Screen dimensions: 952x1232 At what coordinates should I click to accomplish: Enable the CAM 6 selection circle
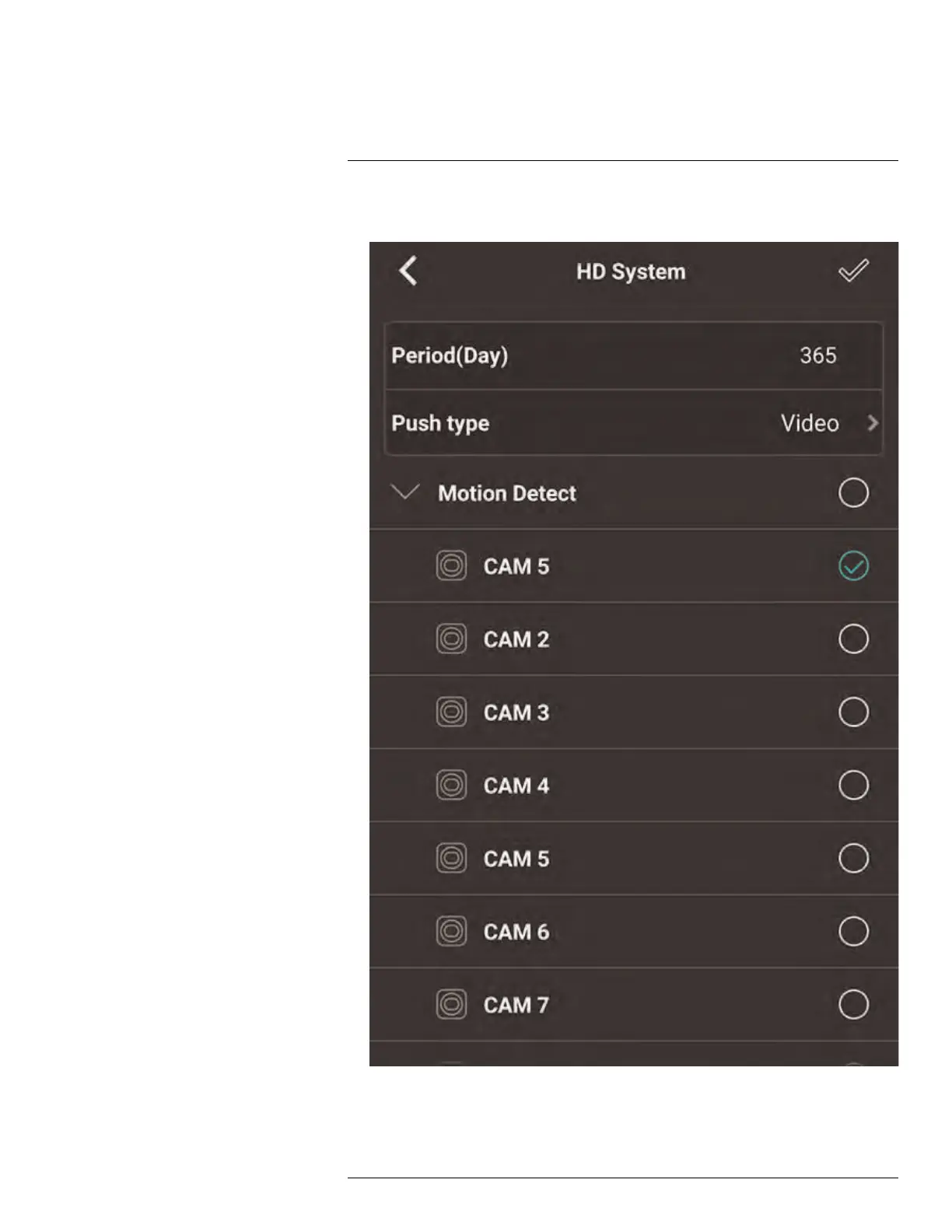853,932
